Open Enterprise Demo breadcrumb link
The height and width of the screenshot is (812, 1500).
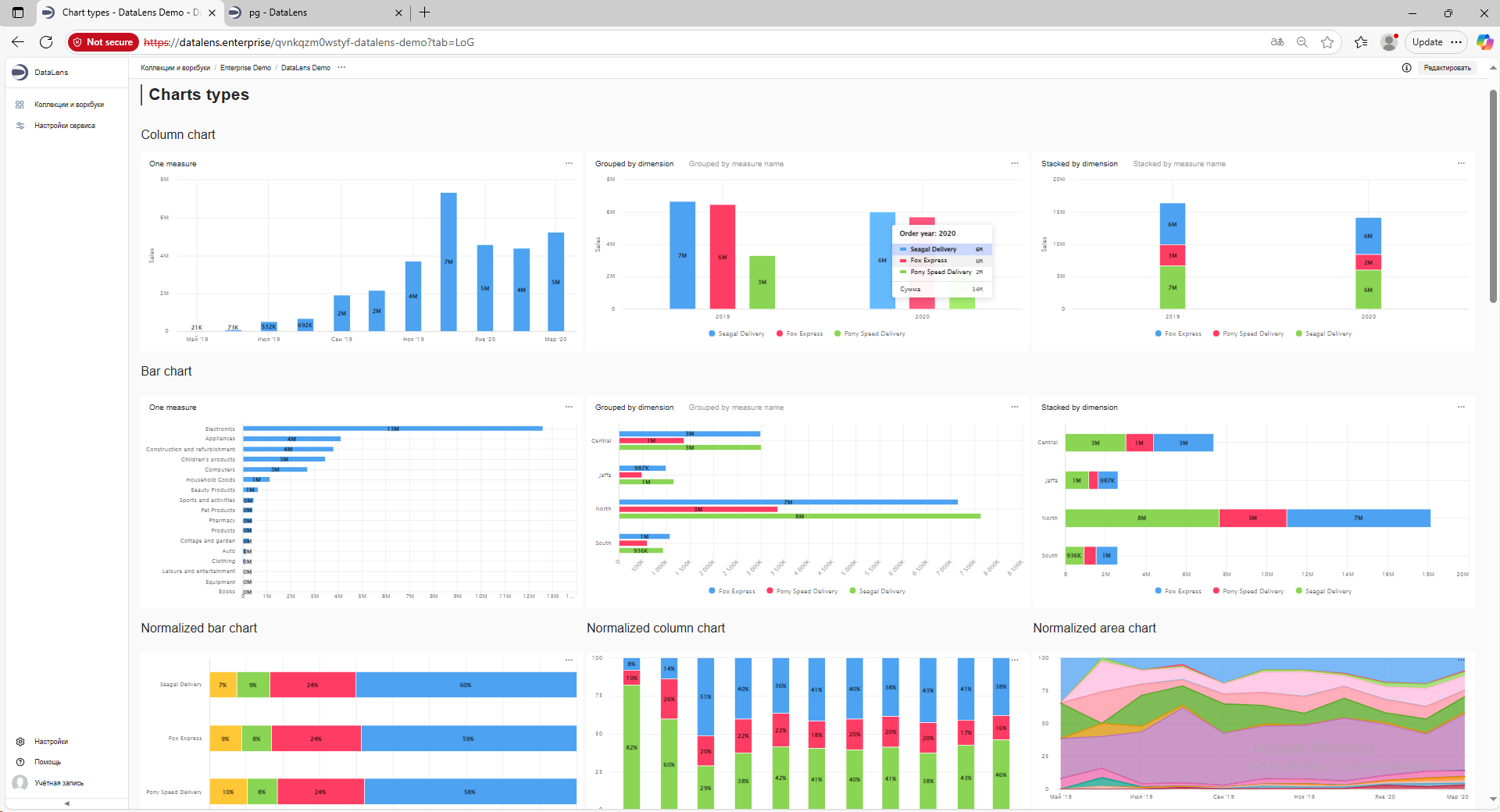pos(245,68)
